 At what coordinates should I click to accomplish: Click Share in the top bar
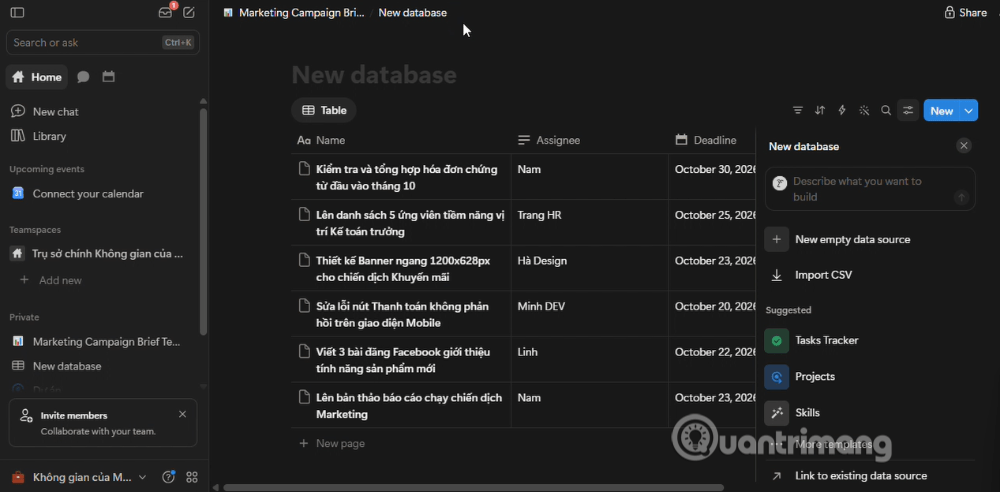point(966,12)
